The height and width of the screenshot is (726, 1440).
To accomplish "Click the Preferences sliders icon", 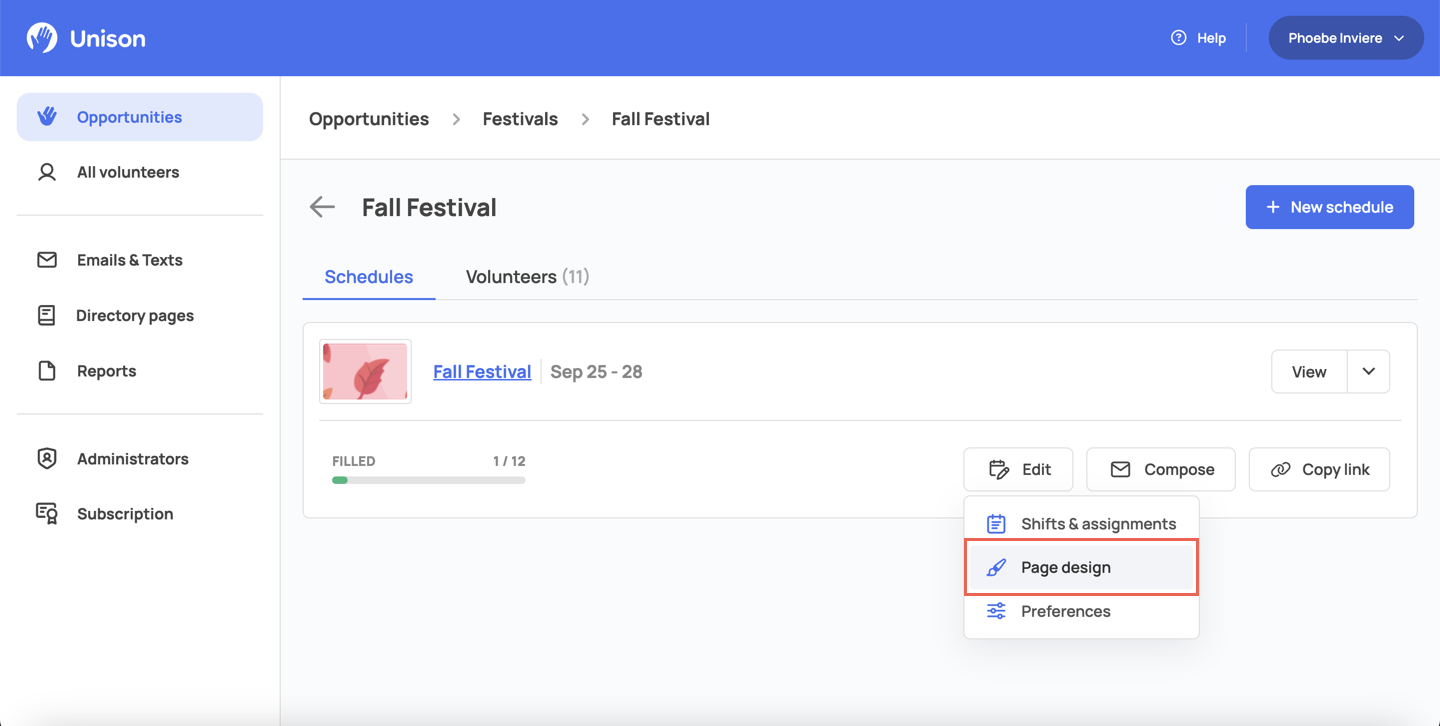I will pyautogui.click(x=996, y=611).
